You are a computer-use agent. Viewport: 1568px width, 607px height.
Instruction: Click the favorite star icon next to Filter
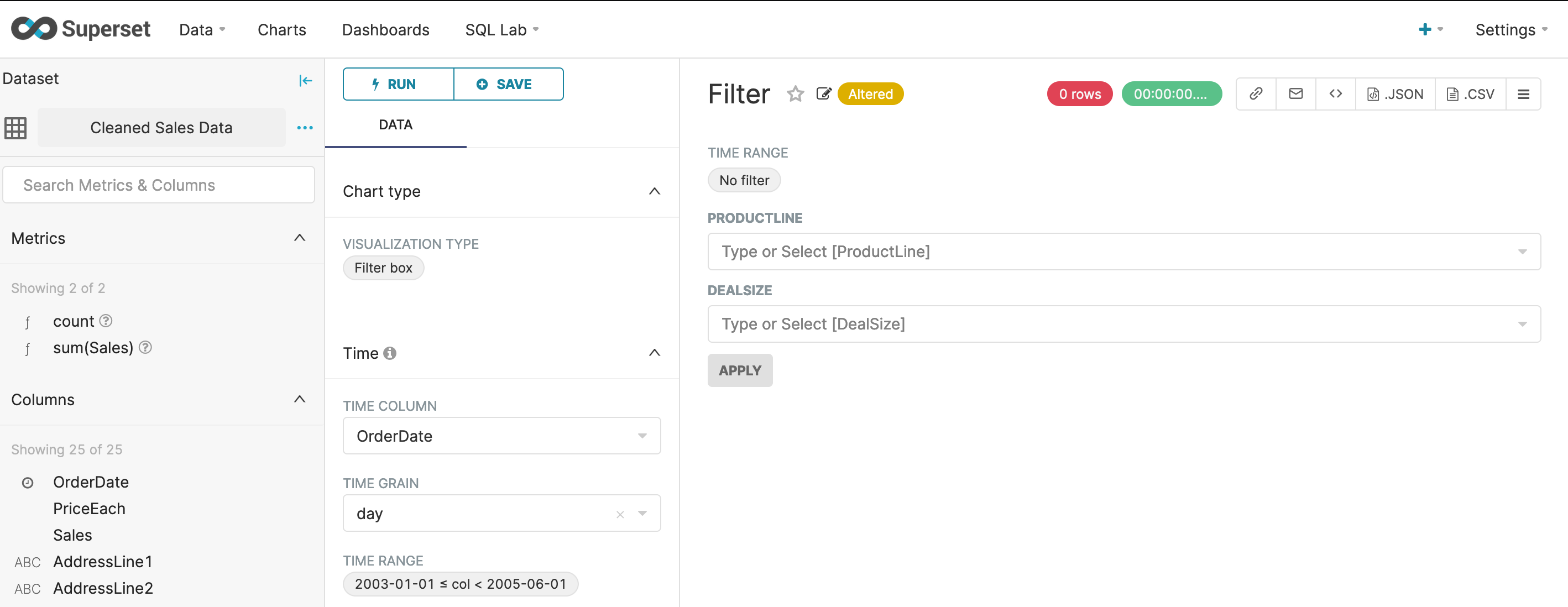(795, 94)
